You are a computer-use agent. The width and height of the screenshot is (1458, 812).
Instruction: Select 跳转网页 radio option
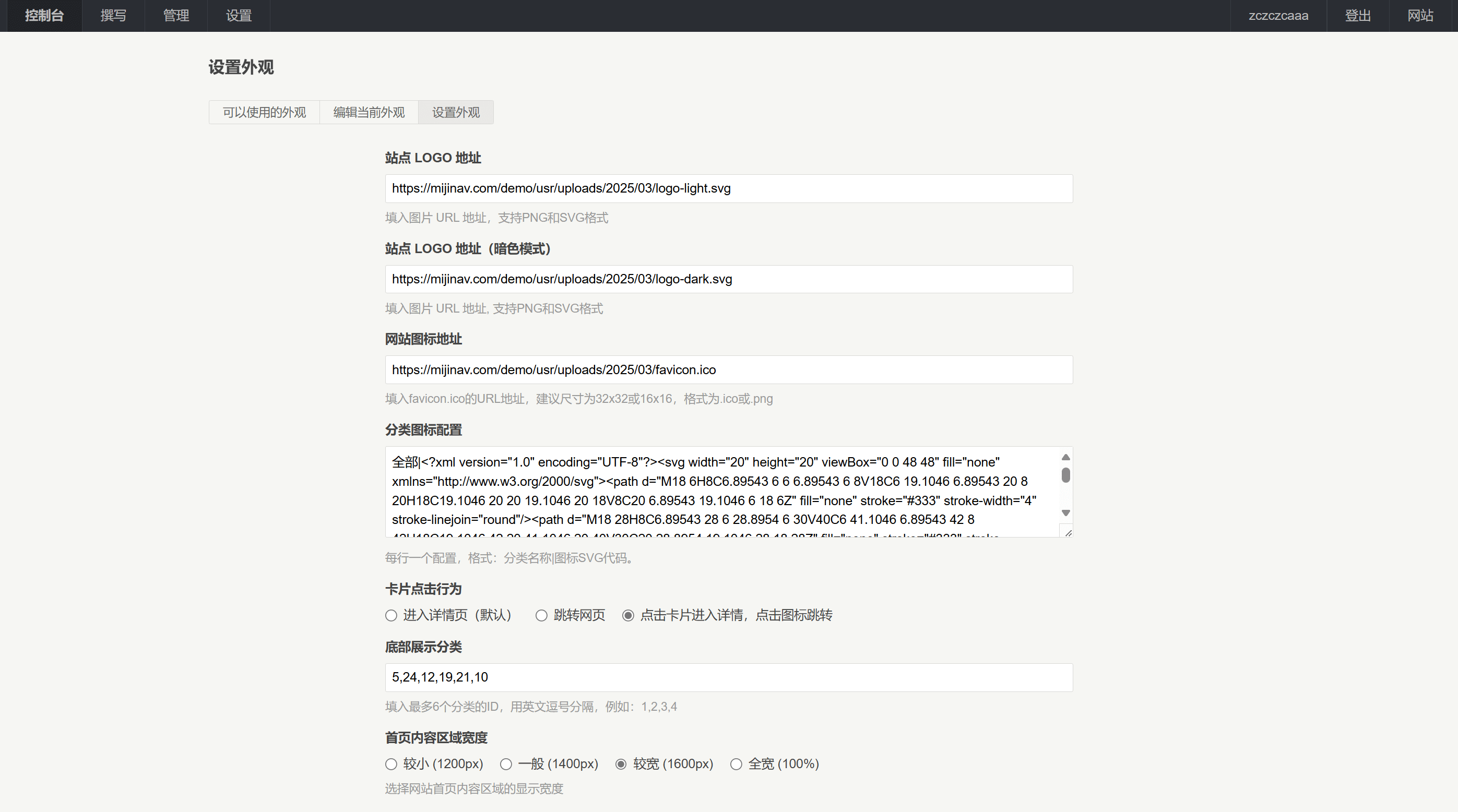[x=542, y=616]
